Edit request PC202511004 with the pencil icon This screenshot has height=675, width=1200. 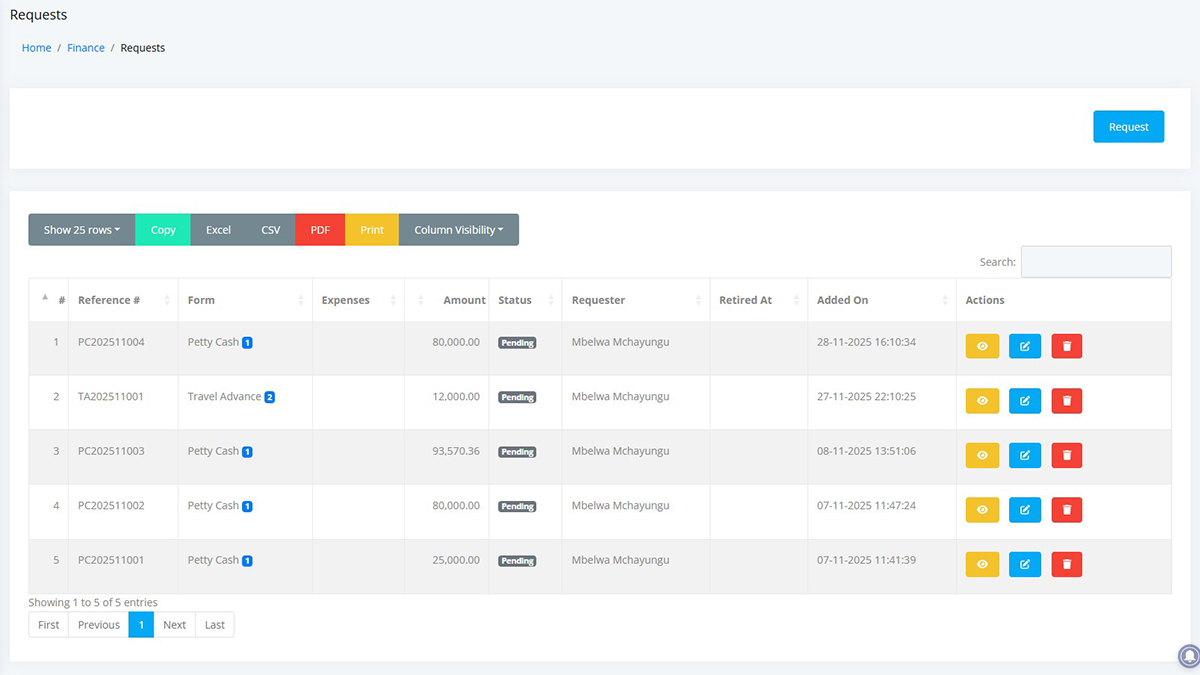click(1025, 346)
